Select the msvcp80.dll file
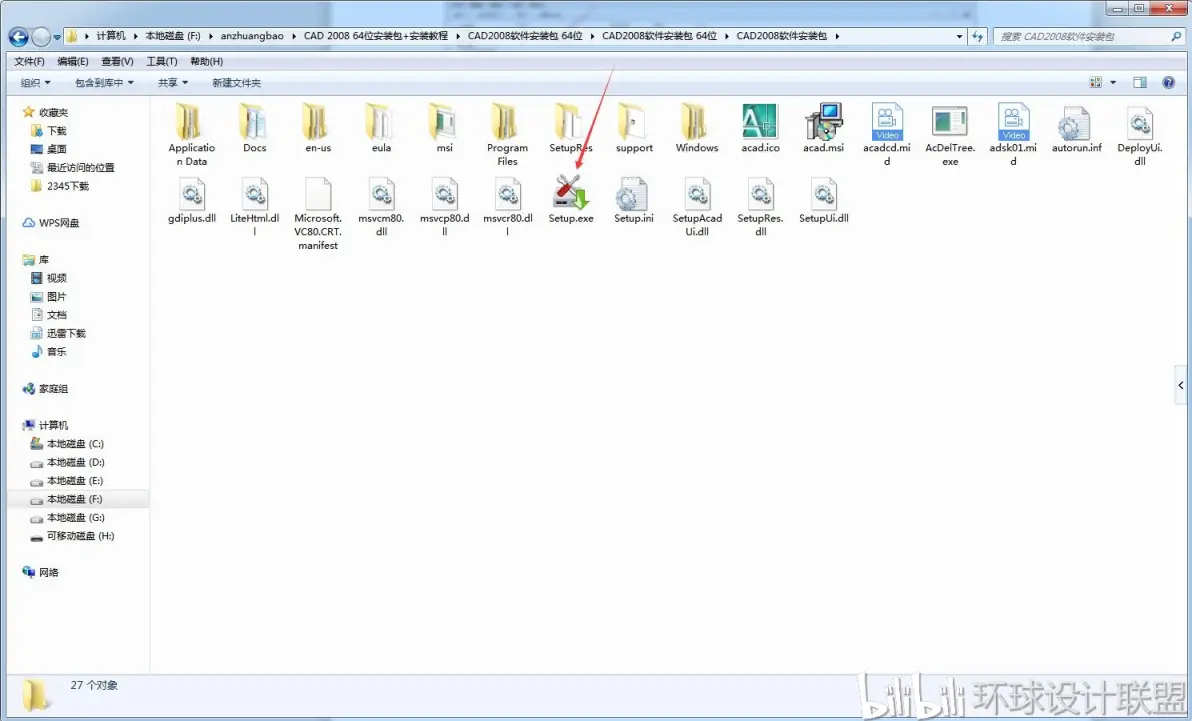The width and height of the screenshot is (1192, 721). point(445,193)
